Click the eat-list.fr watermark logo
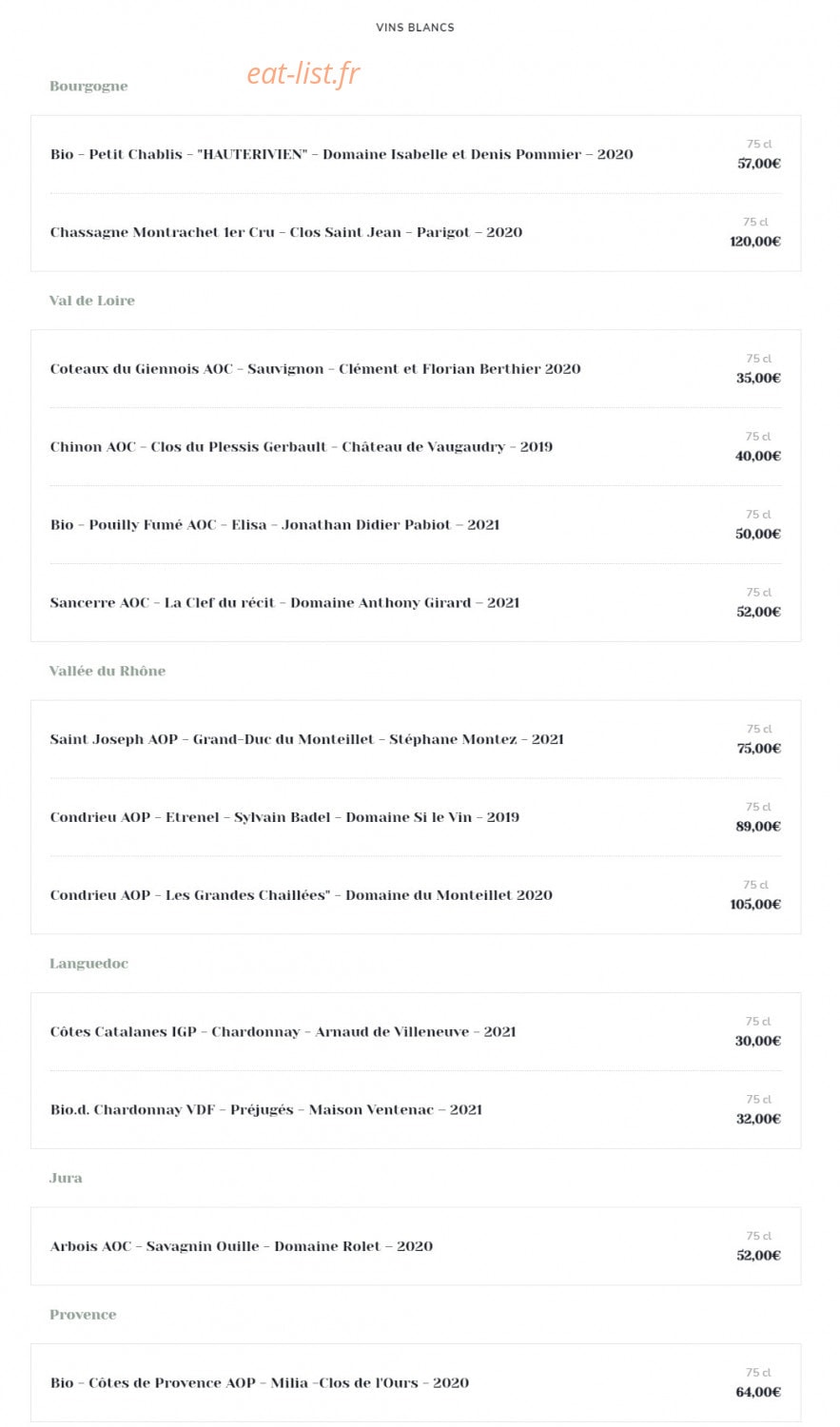840x1427 pixels. (303, 73)
